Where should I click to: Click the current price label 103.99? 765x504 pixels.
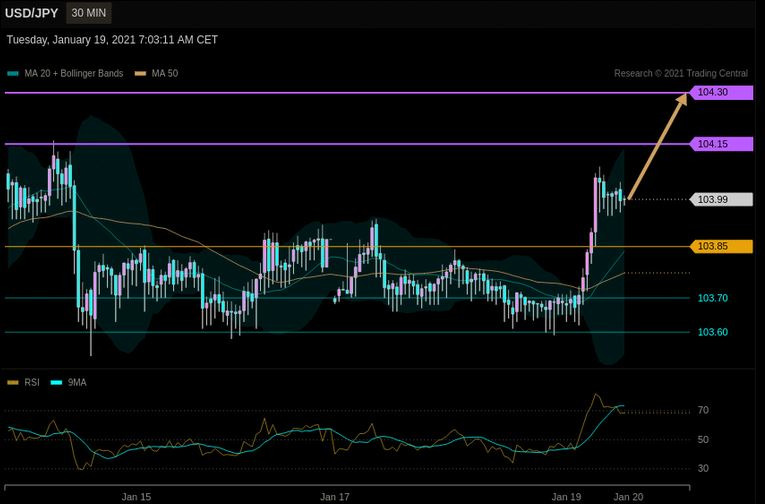tap(721, 199)
